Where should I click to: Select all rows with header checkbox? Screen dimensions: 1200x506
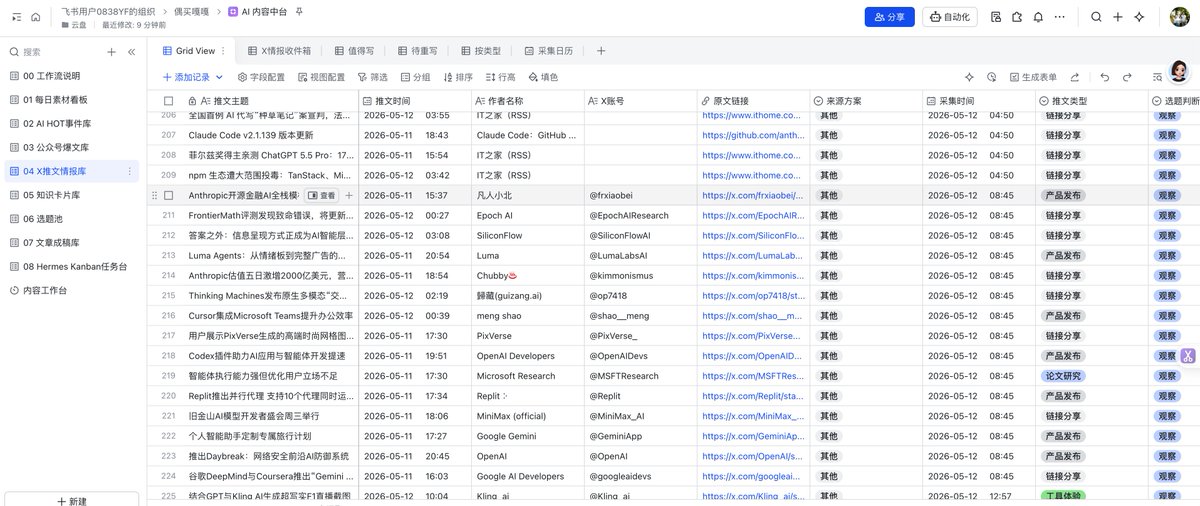[x=168, y=101]
